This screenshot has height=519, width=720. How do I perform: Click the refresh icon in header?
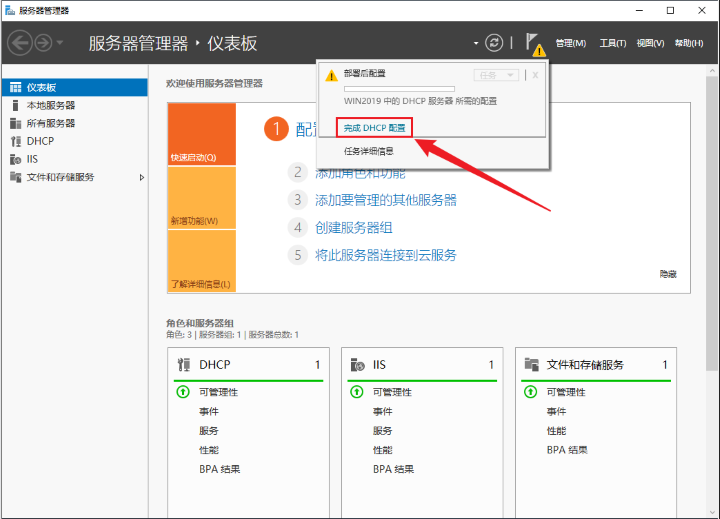(494, 43)
